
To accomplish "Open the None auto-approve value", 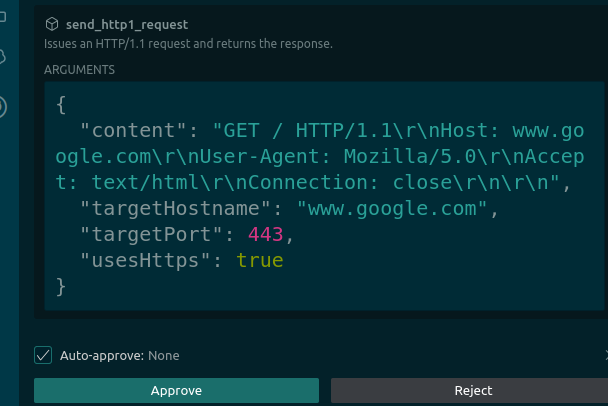I will point(164,356).
